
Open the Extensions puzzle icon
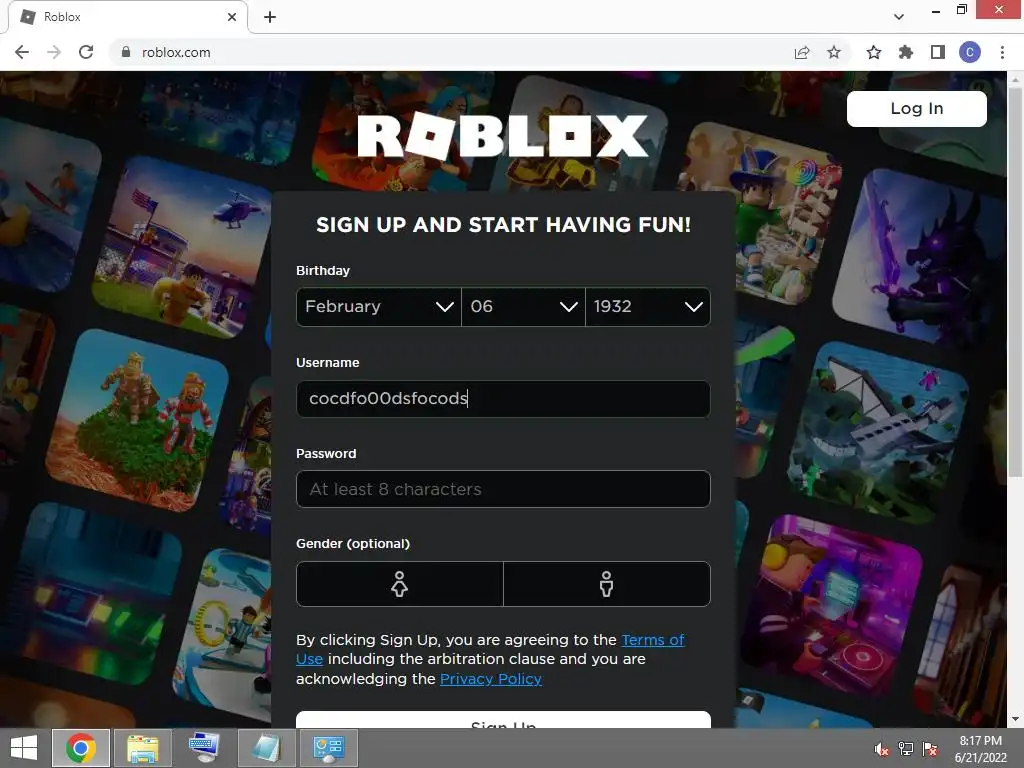tap(906, 52)
